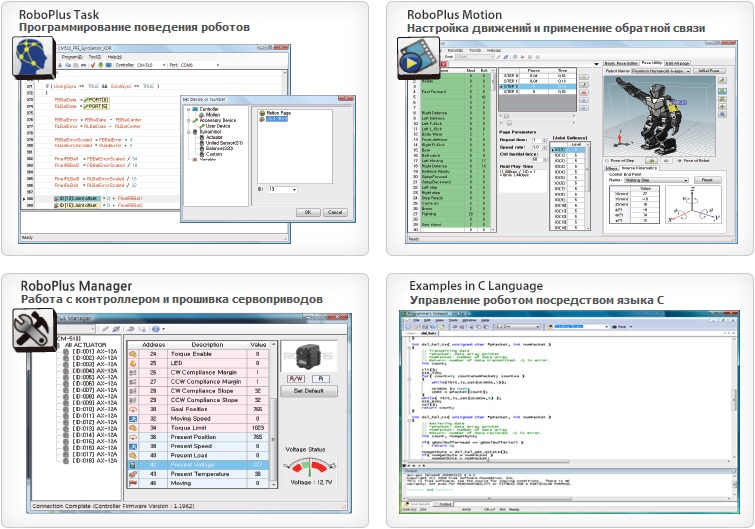Viewport: 755px width, 529px height.
Task: Click the Voltage Status gauge
Action: tap(310, 466)
